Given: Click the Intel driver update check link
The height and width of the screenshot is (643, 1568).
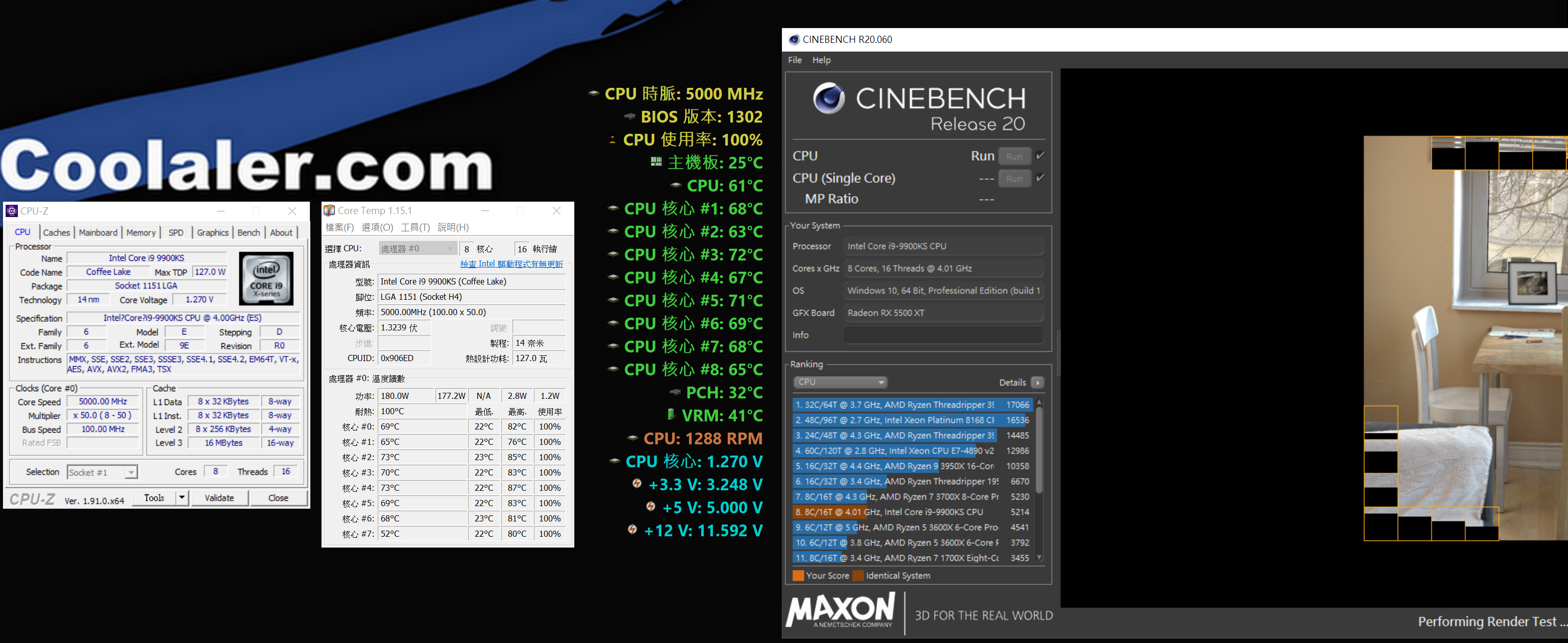Looking at the screenshot, I should (x=511, y=264).
